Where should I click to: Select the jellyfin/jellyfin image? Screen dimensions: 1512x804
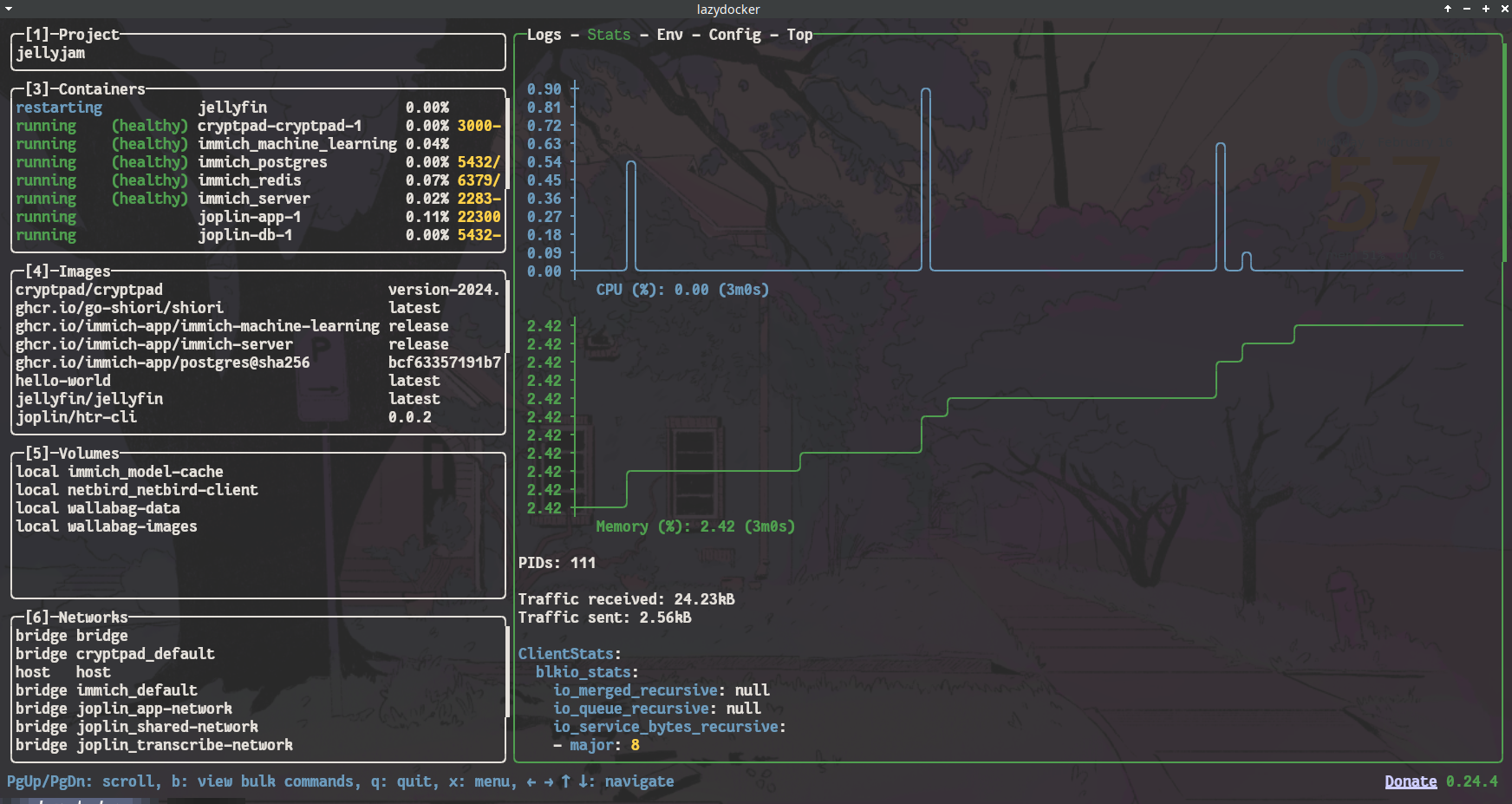[x=258, y=399]
